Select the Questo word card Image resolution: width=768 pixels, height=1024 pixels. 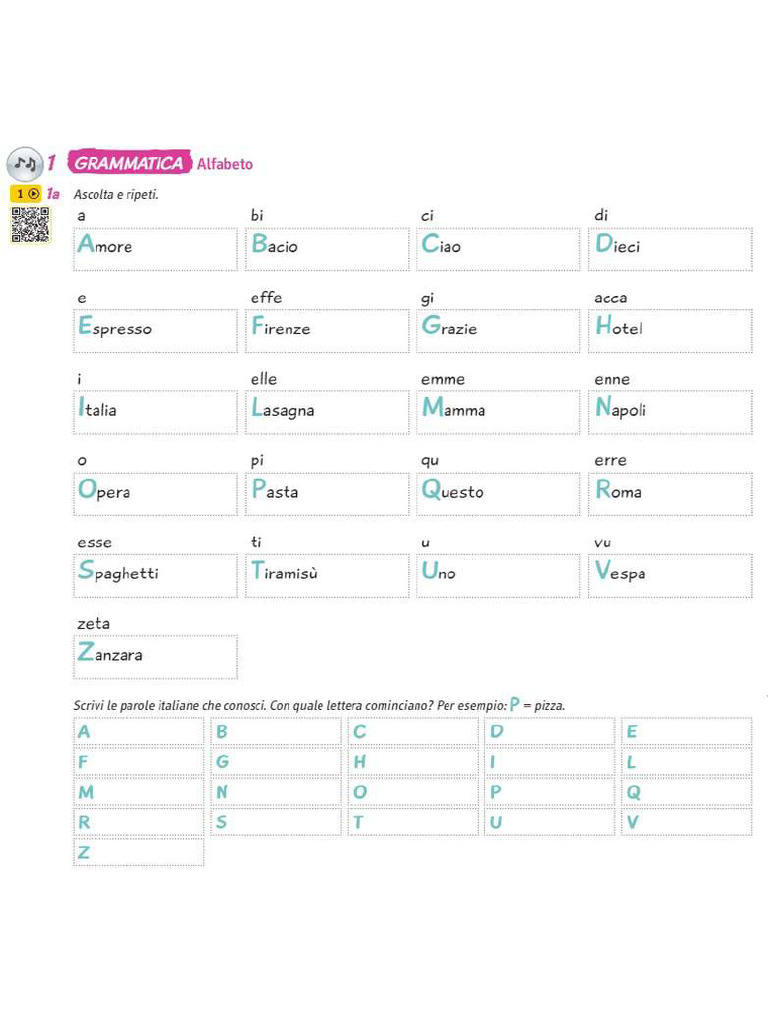[499, 493]
